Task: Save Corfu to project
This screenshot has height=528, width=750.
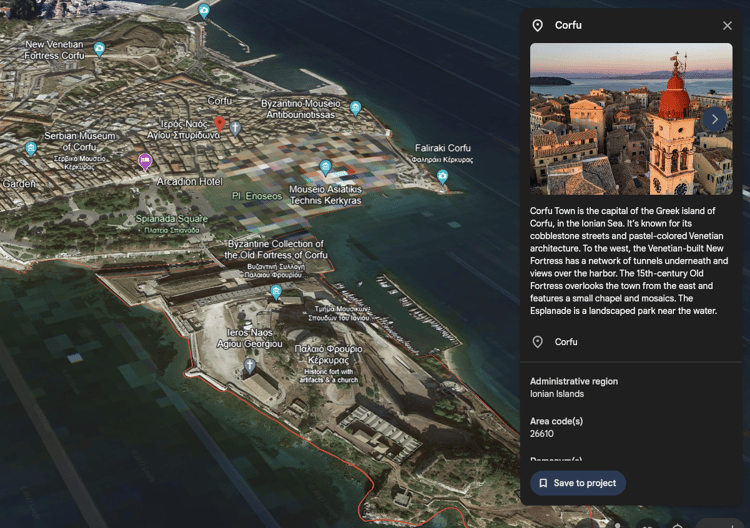Action: tap(577, 483)
